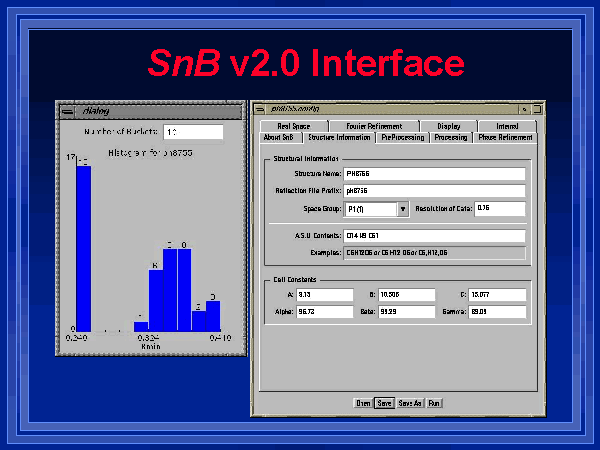Image resolution: width=600 pixels, height=450 pixels.
Task: Switch to the Real Space tab
Action: point(295,127)
